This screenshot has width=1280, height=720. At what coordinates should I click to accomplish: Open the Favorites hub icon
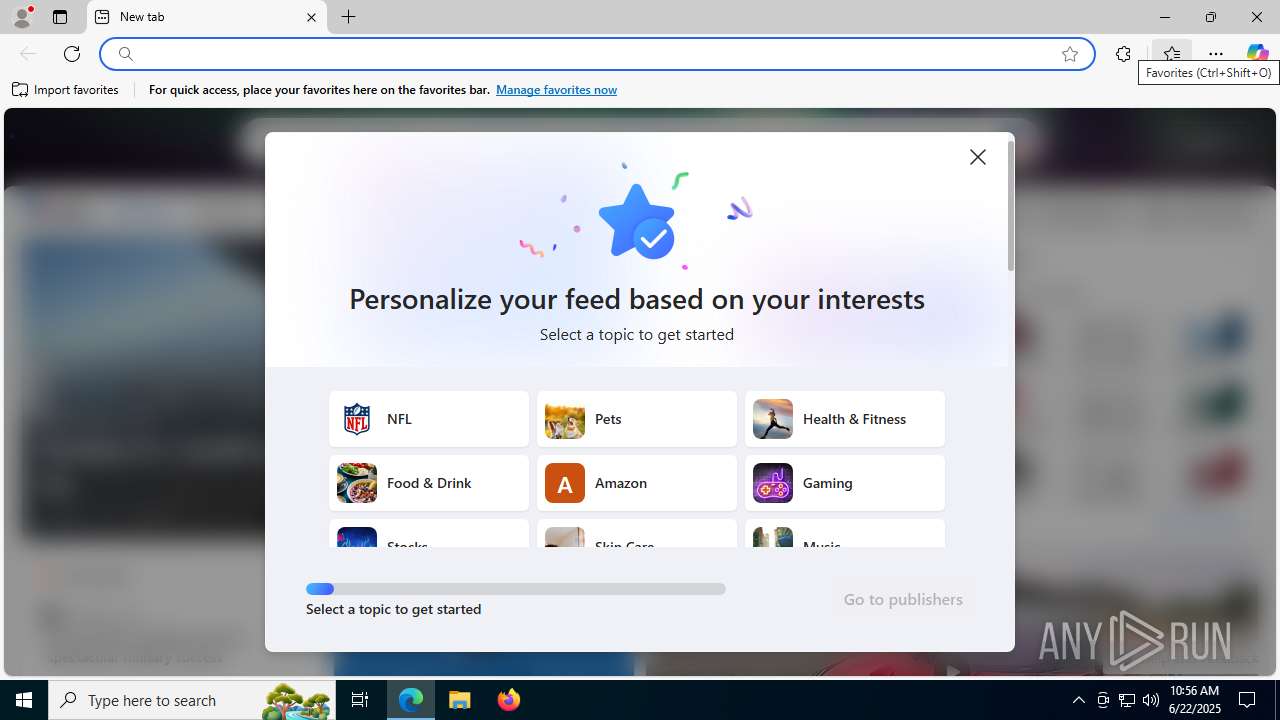tap(1171, 54)
